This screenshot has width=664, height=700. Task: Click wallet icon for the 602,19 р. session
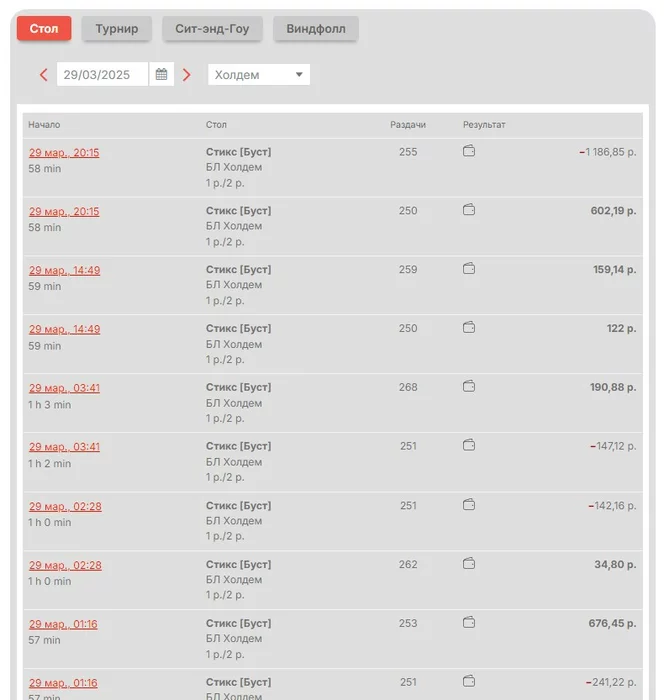469,211
